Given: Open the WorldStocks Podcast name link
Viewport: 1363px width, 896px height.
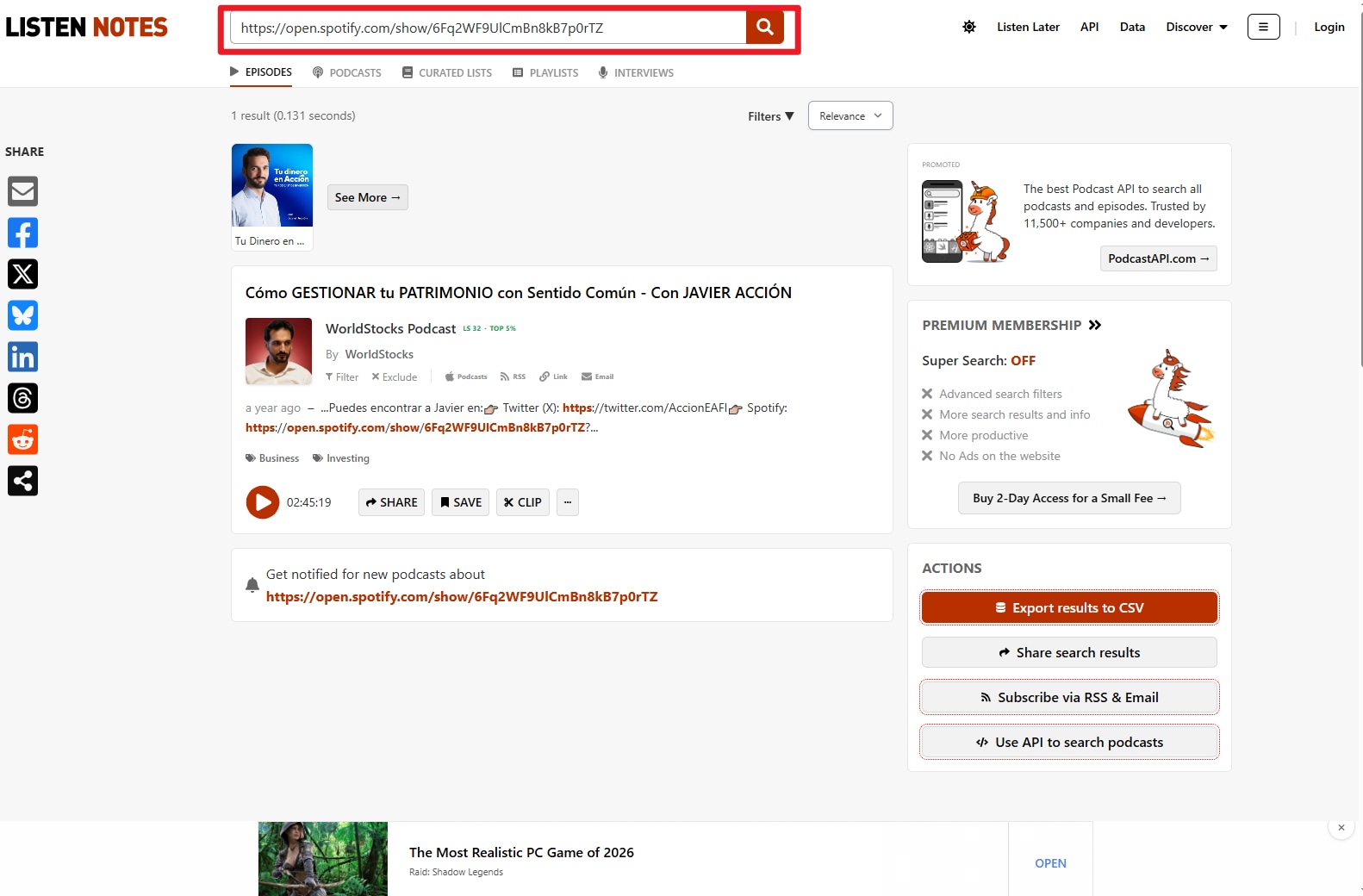Looking at the screenshot, I should coord(390,328).
